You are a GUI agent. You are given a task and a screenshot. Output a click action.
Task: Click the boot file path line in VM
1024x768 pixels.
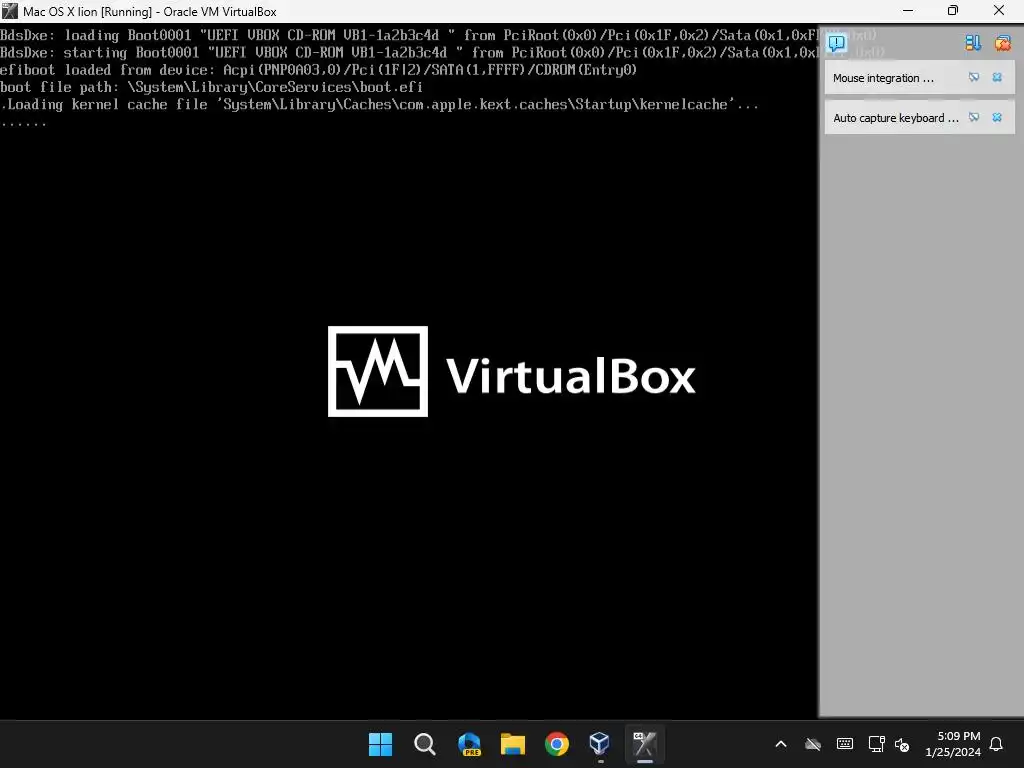pyautogui.click(x=212, y=87)
